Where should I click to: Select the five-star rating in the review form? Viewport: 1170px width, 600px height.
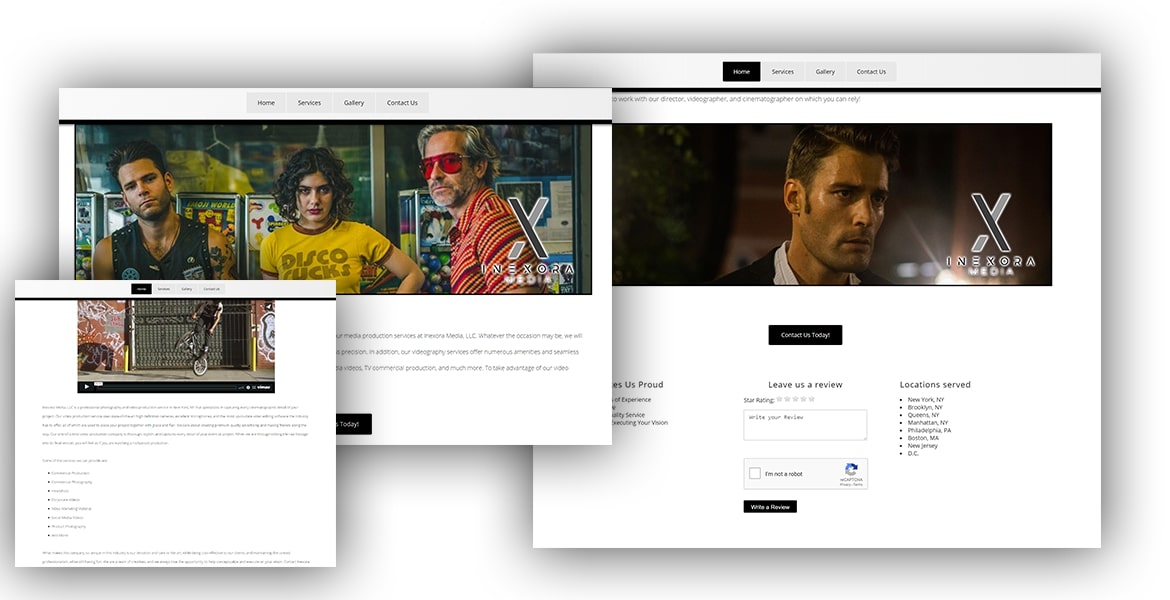tap(812, 399)
